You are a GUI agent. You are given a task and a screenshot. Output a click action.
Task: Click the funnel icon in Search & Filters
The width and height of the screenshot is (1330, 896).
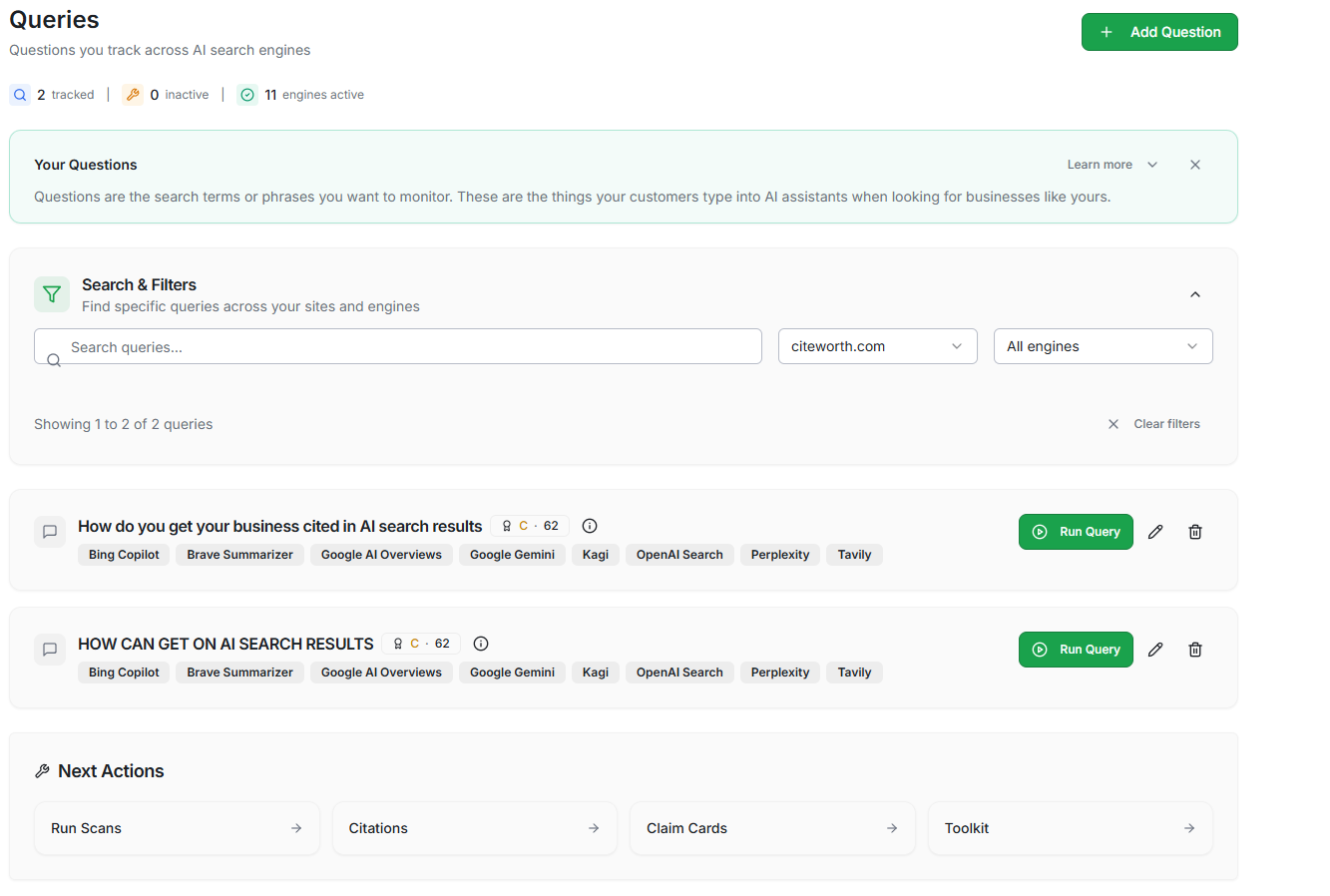(51, 294)
